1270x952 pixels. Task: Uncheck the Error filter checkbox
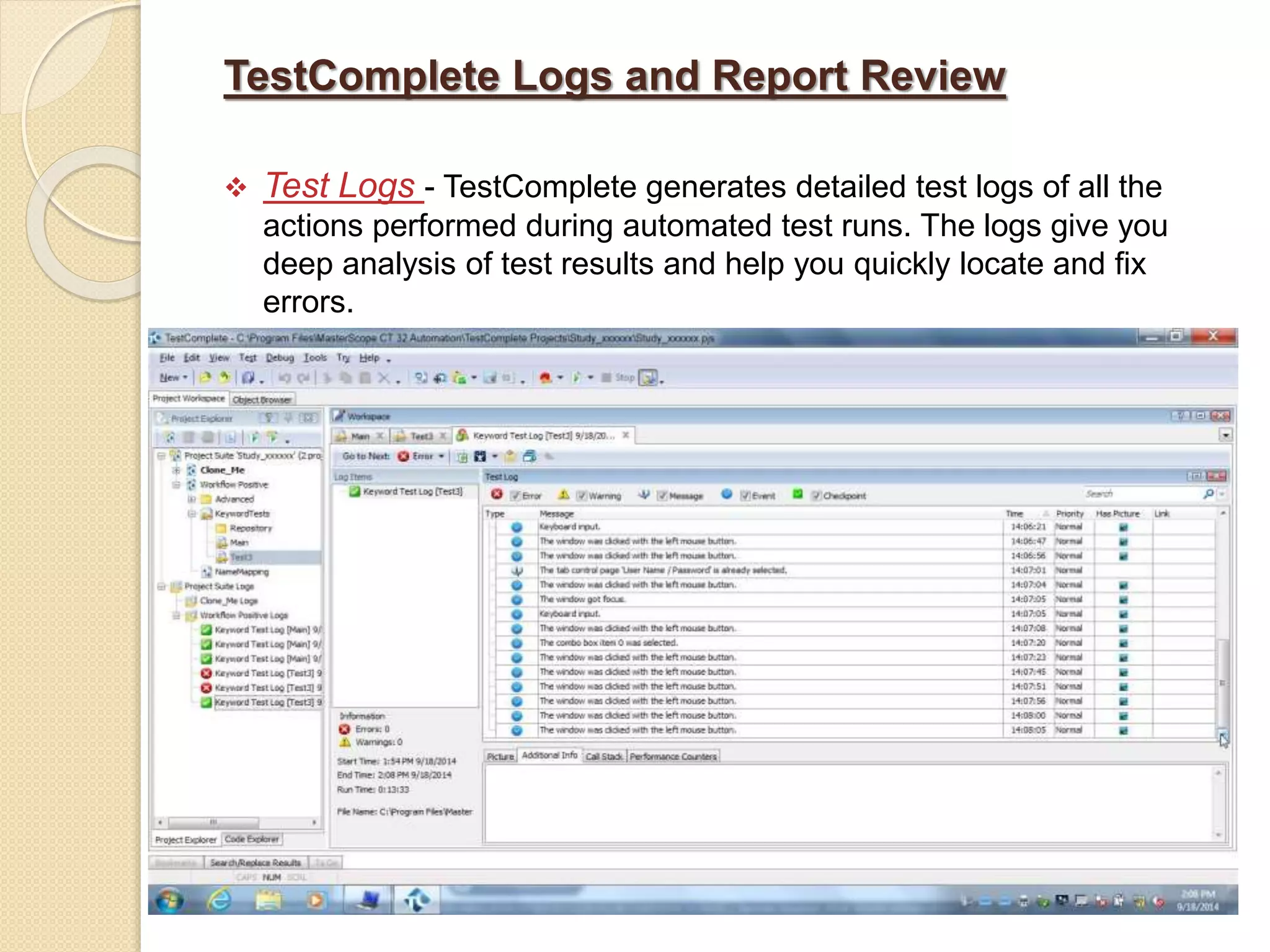[515, 496]
